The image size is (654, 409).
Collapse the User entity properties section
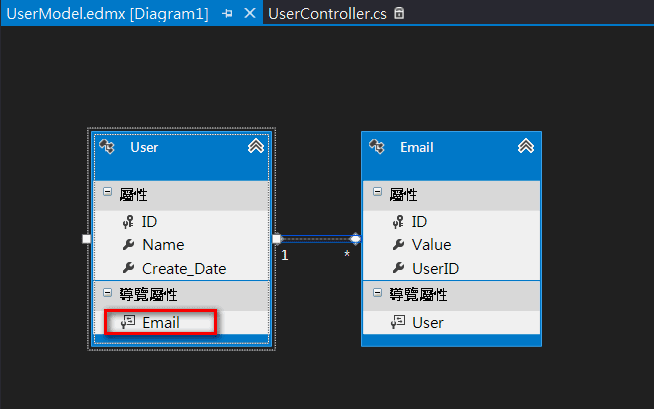tap(107, 193)
